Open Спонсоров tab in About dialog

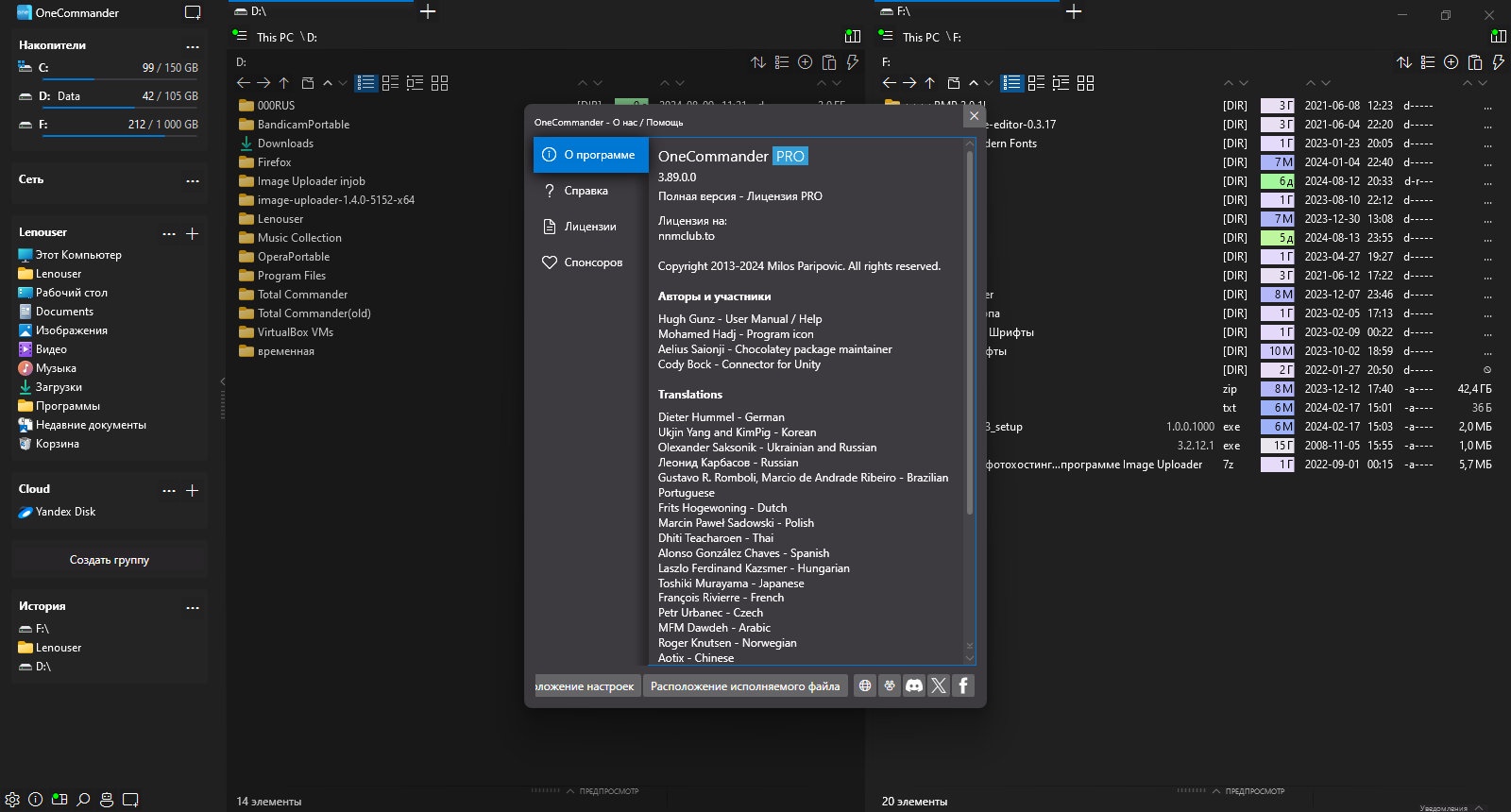coord(591,262)
